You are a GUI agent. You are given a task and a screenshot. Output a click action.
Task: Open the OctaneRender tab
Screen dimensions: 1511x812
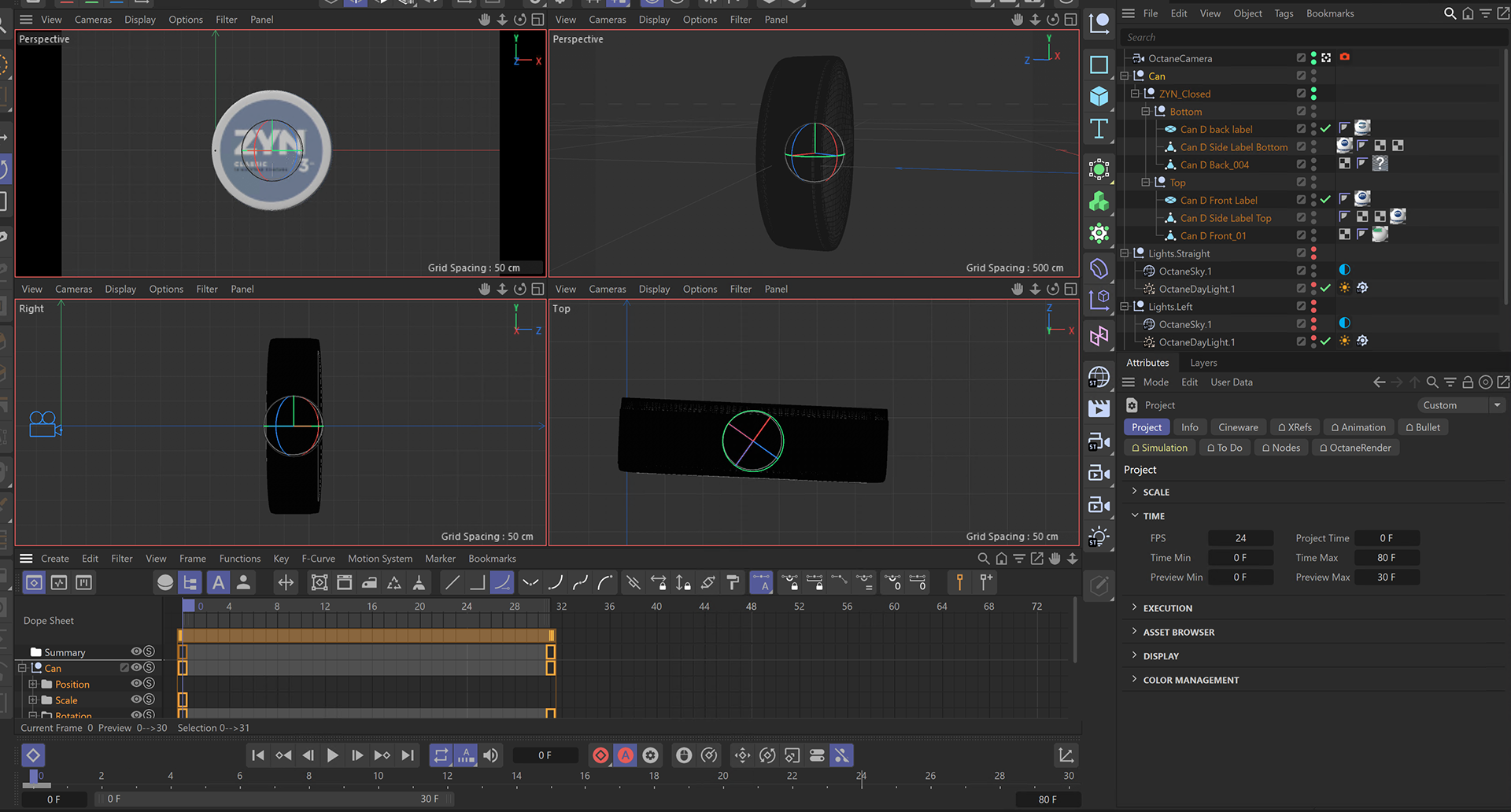pyautogui.click(x=1354, y=448)
